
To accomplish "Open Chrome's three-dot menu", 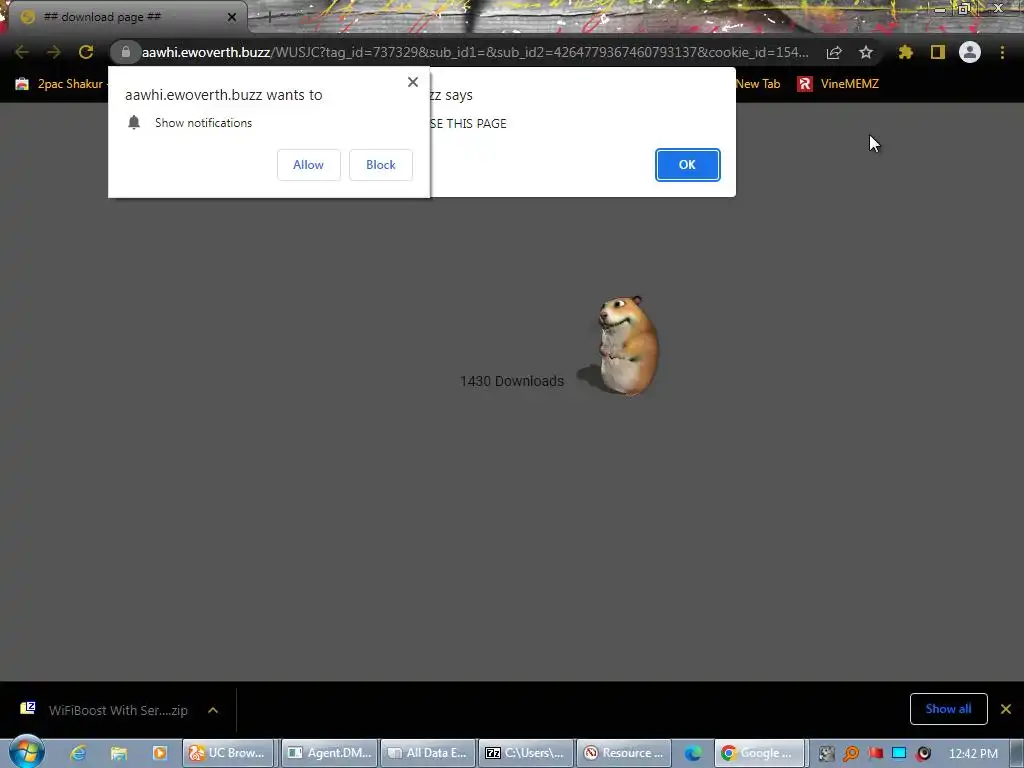I will (x=1002, y=52).
